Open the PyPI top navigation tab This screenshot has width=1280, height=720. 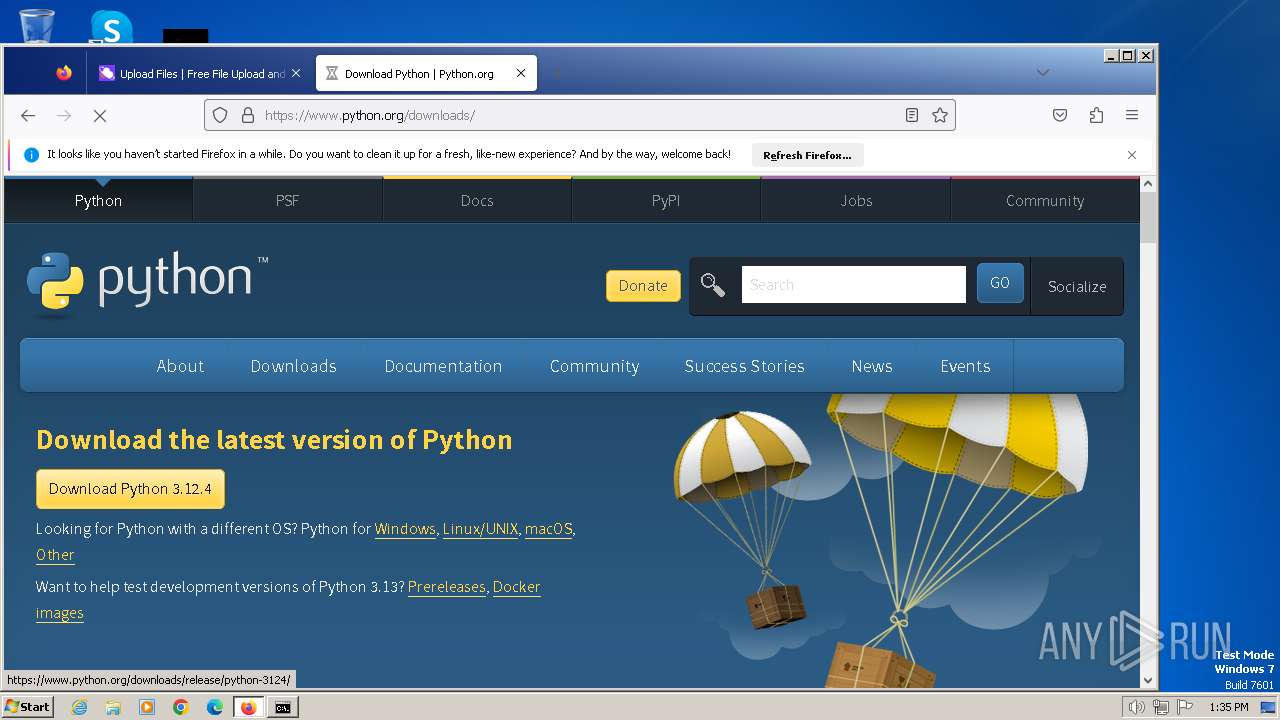[666, 200]
